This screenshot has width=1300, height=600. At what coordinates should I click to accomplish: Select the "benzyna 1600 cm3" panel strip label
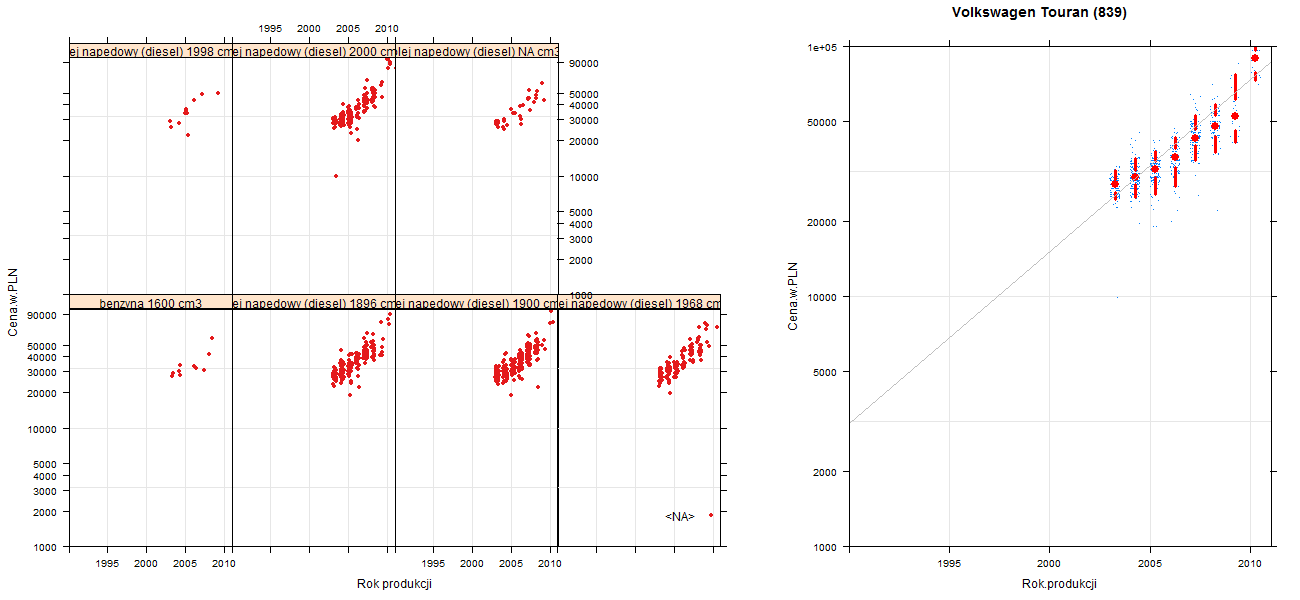tap(151, 303)
